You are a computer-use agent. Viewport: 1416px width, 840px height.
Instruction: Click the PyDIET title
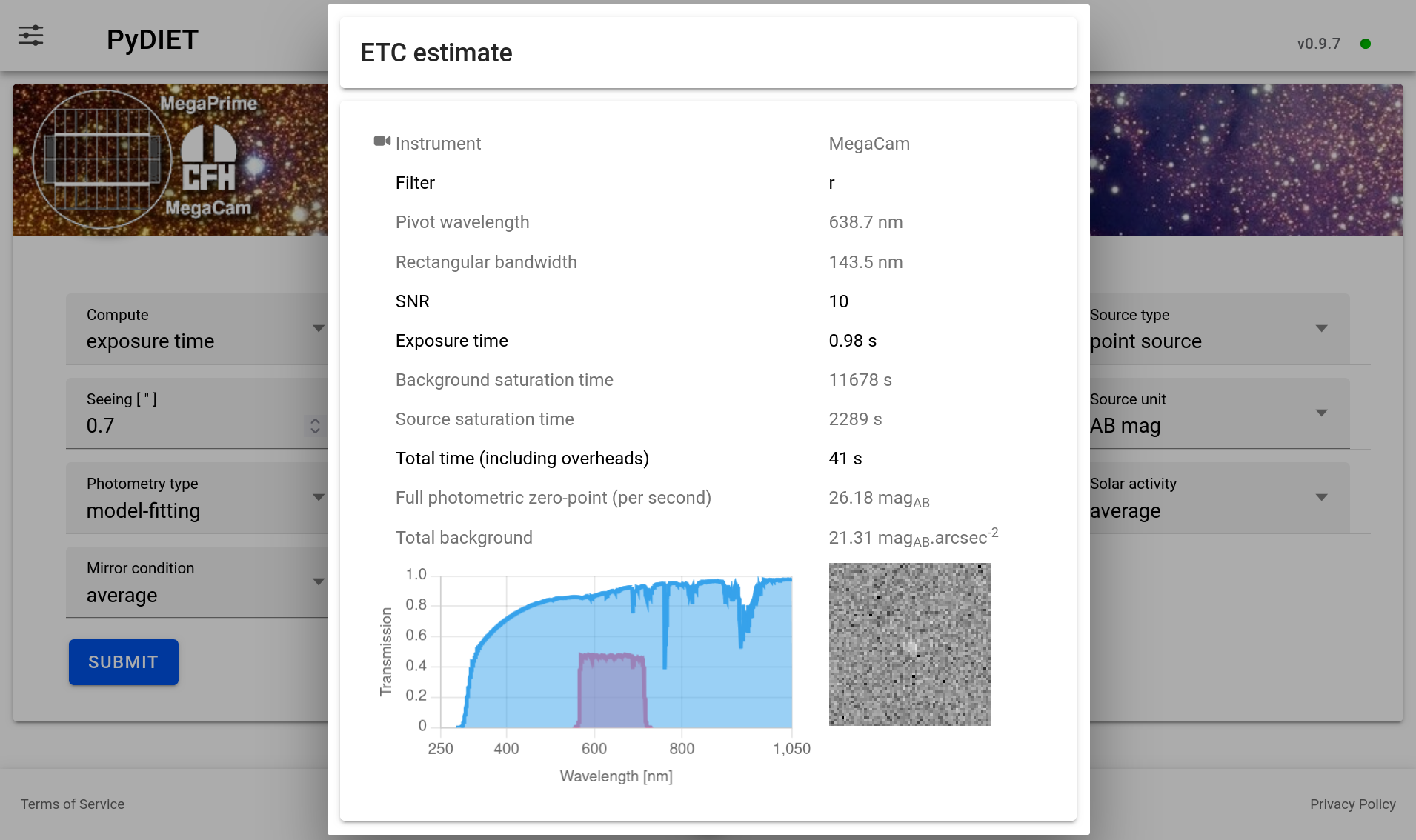[153, 39]
